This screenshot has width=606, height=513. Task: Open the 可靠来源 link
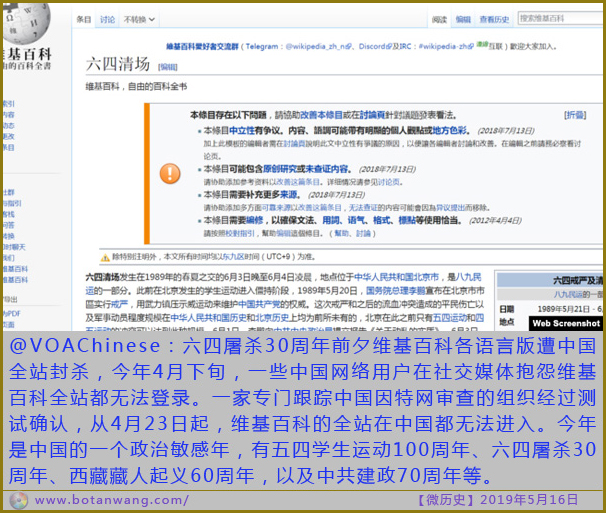point(275,208)
